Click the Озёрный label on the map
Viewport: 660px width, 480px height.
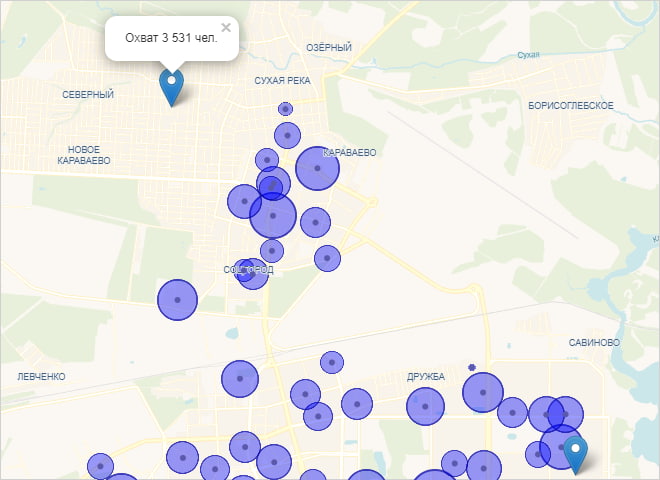[x=329, y=48]
